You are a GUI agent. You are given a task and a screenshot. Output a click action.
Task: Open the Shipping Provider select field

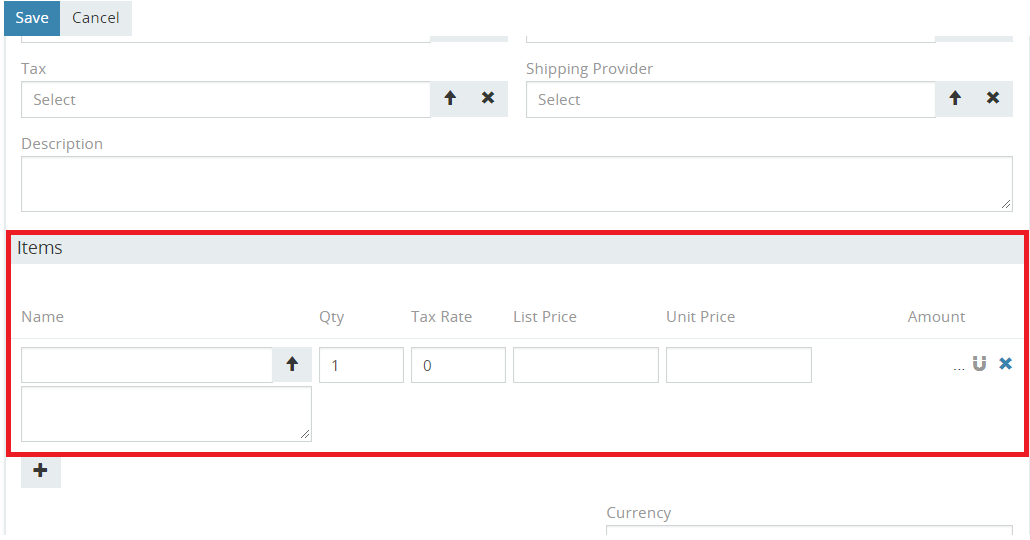(731, 100)
